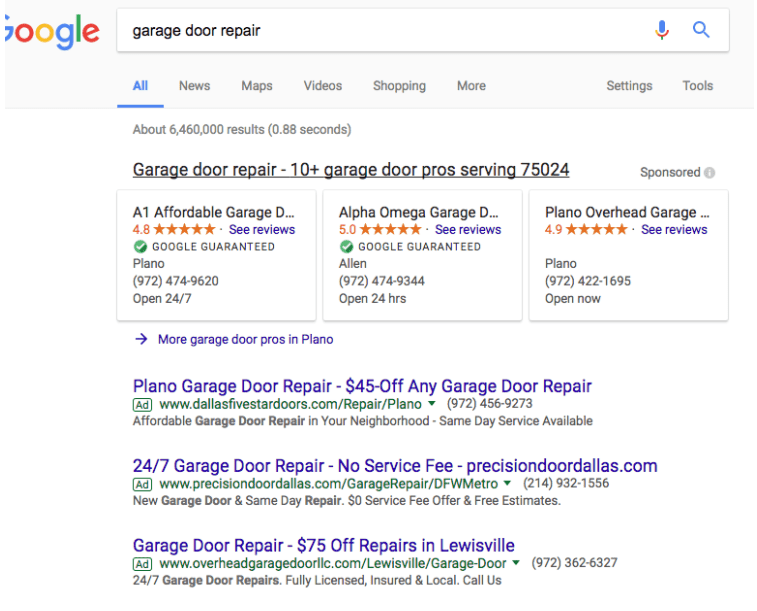Expand the dropdown arrow beside overheadgaragedoorllc.com URL
The image size is (757, 611).
[516, 563]
